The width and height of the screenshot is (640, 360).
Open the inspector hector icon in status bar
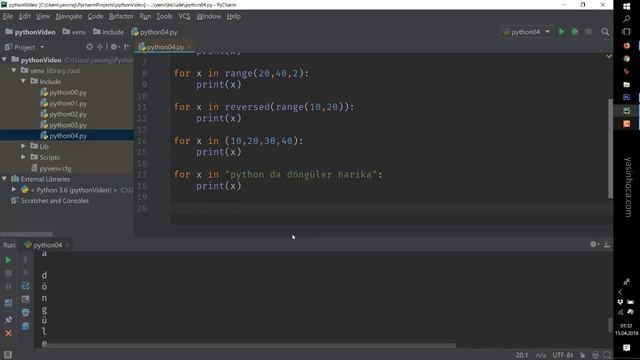596,355
